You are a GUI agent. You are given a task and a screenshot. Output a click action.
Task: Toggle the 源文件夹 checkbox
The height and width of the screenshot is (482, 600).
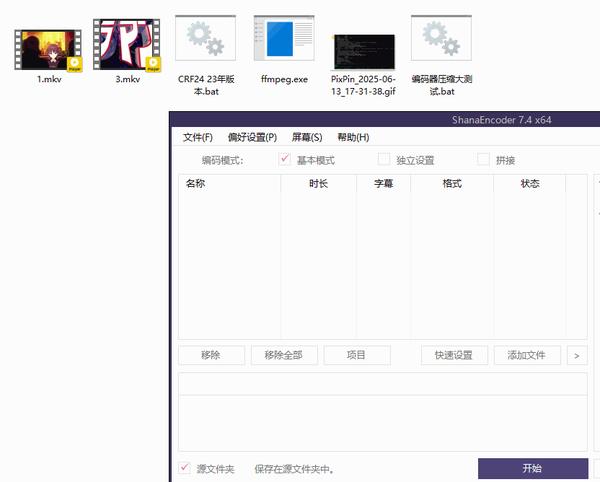[x=184, y=467]
